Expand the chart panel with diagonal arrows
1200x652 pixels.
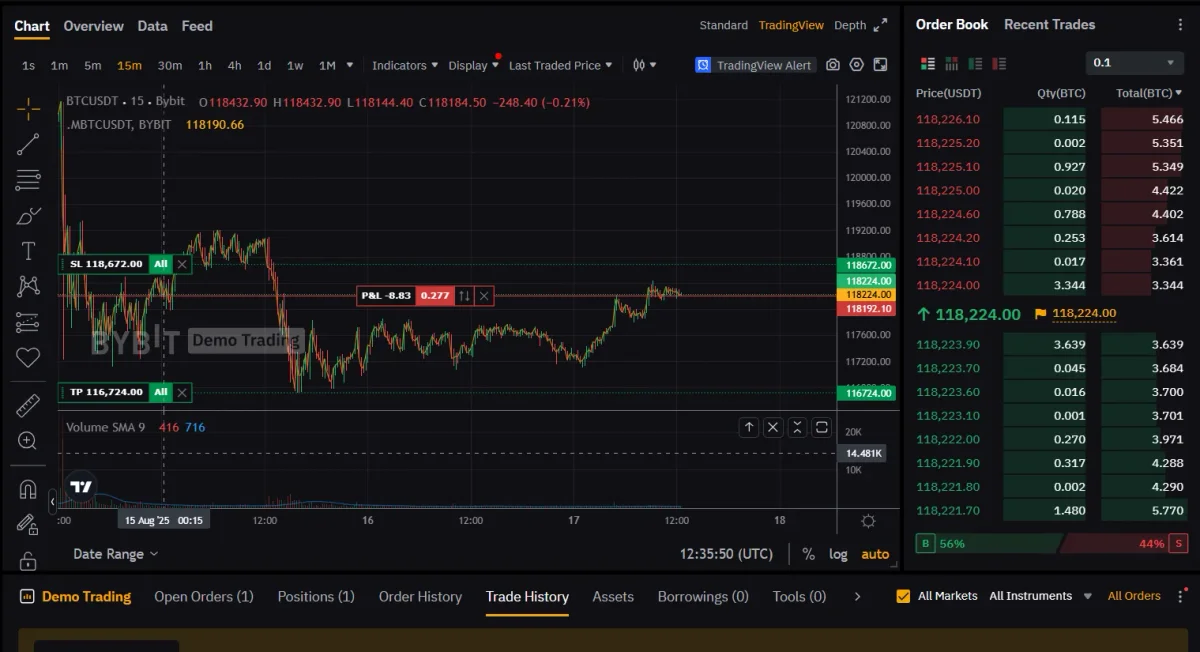point(881,25)
